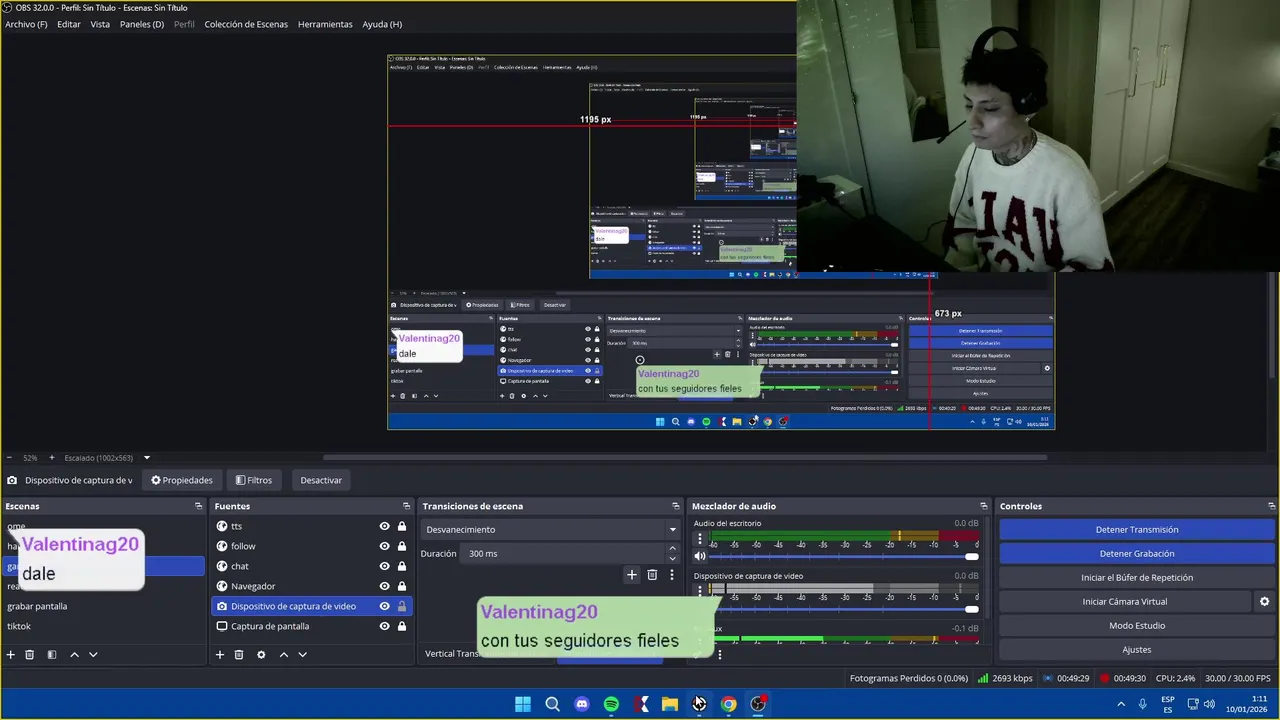
Task: Lock the Dispositivo de captura de video source
Action: pyautogui.click(x=402, y=606)
